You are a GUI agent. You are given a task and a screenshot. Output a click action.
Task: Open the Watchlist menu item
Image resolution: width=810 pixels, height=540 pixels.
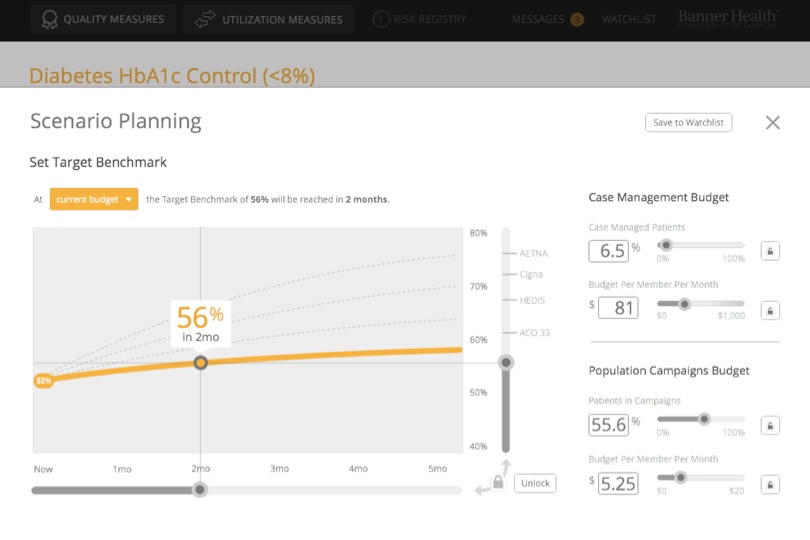(x=629, y=19)
